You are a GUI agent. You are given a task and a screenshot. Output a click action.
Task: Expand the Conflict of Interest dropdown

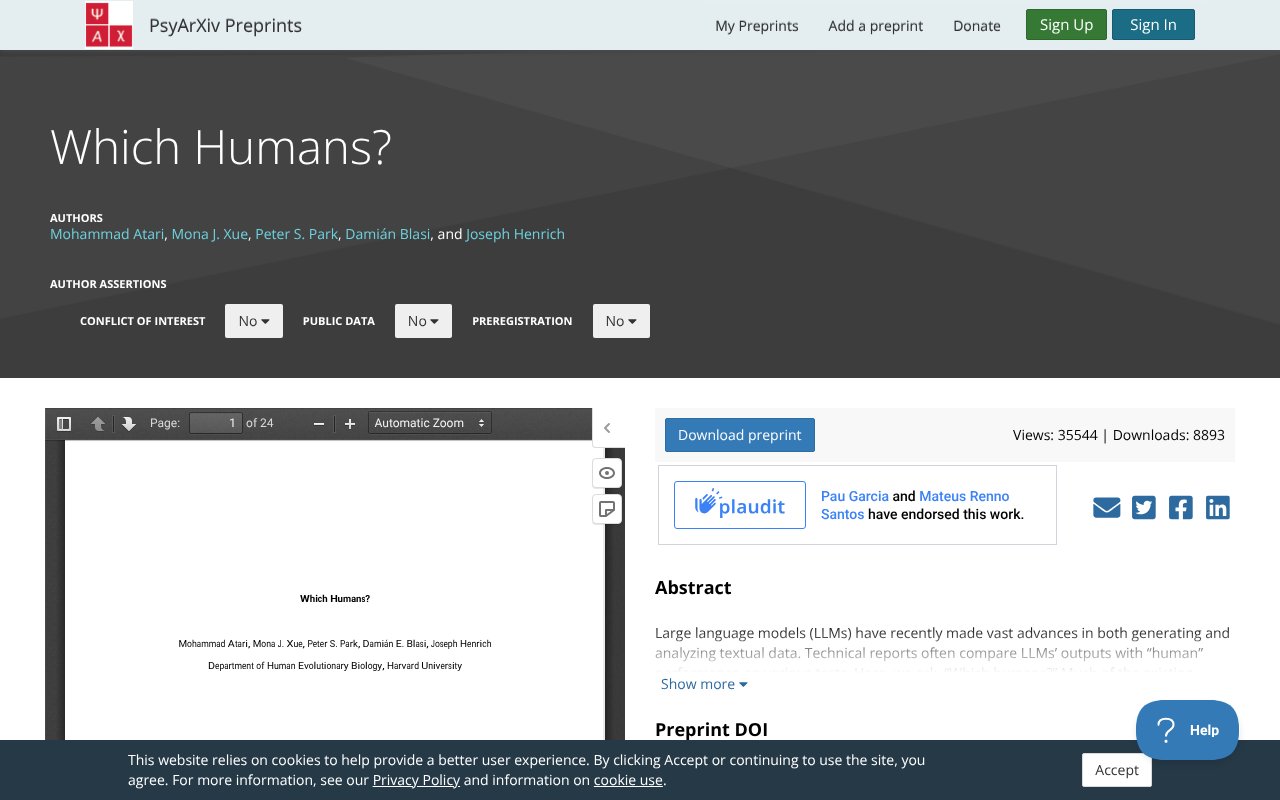coord(254,321)
